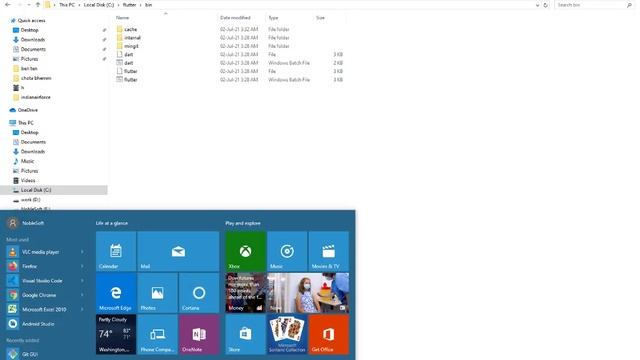Go up one folder level
Screen dimensions: 640x360
tap(38, 5)
